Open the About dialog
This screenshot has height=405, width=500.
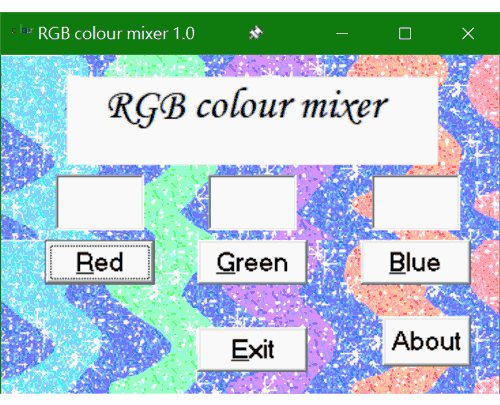(x=427, y=341)
